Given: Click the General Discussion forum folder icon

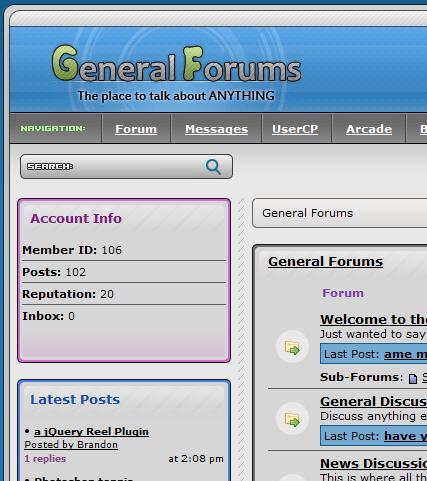Looking at the screenshot, I should pos(292,419).
